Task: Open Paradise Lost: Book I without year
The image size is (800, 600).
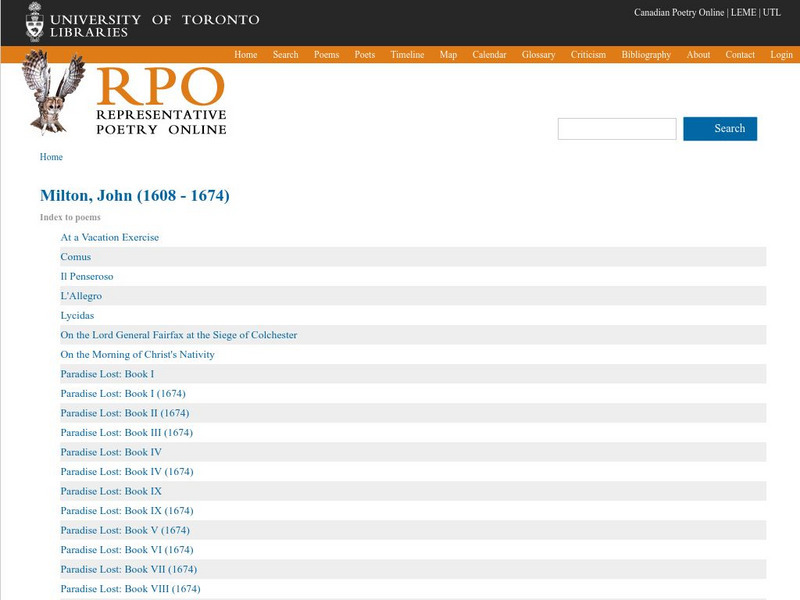Action: point(107,374)
